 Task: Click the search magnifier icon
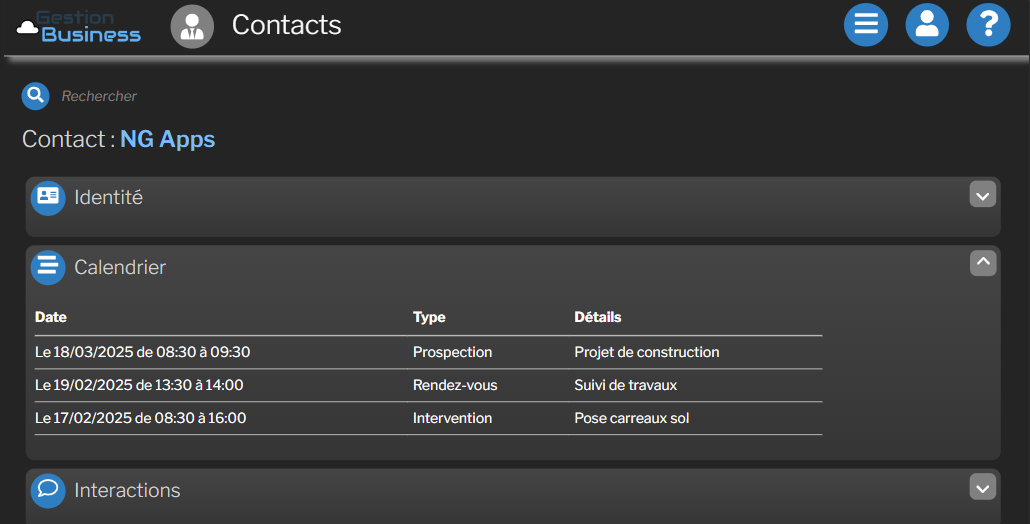point(36,96)
